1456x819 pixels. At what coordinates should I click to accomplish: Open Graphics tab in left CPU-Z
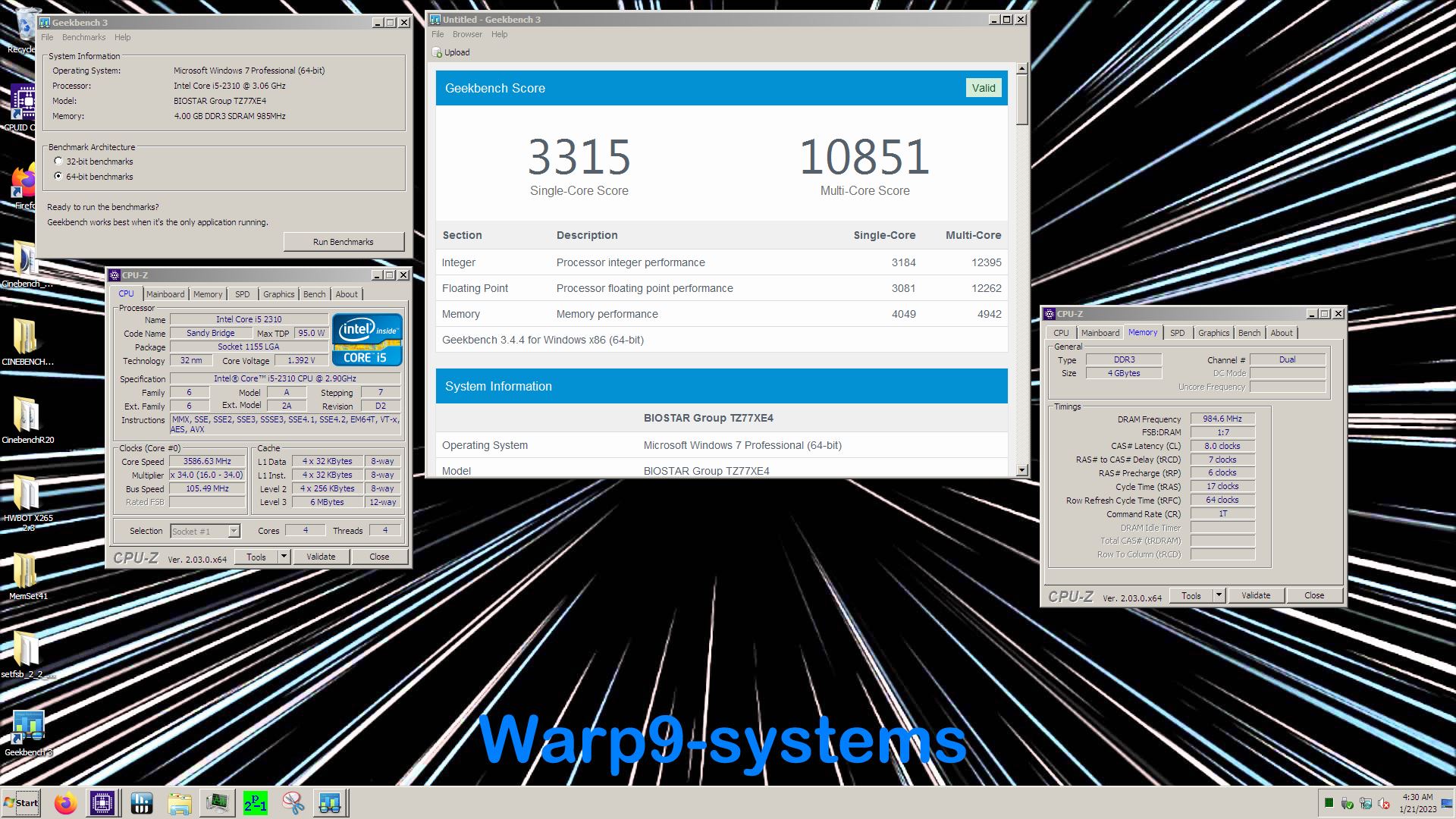click(x=278, y=294)
